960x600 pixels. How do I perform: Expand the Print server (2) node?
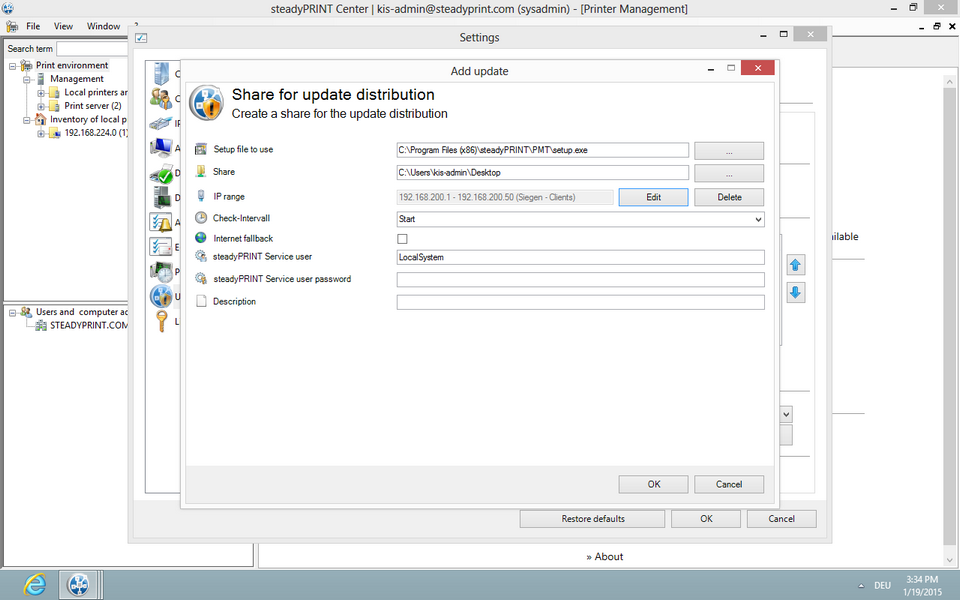41,106
